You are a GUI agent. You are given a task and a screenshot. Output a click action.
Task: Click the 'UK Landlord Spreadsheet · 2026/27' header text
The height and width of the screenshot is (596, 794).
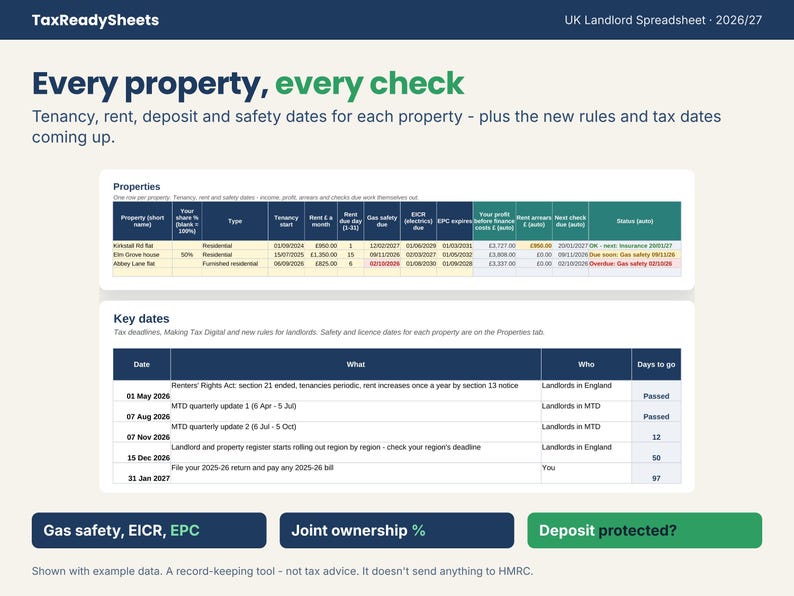pyautogui.click(x=663, y=20)
